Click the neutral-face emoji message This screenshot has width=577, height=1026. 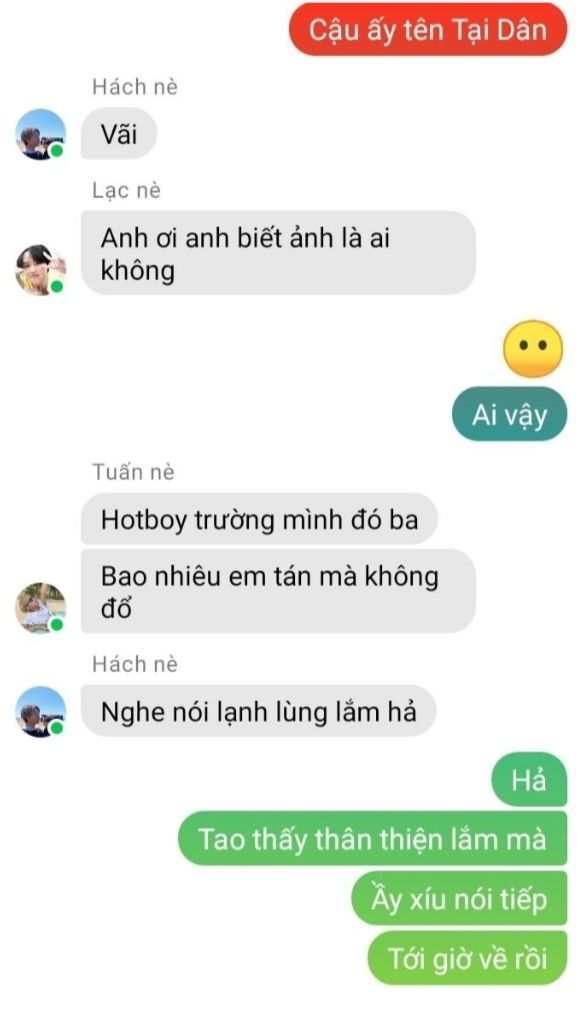pos(533,349)
